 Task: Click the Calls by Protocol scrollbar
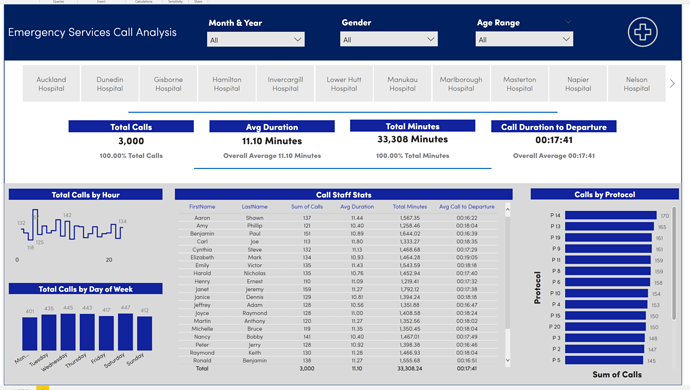click(674, 263)
